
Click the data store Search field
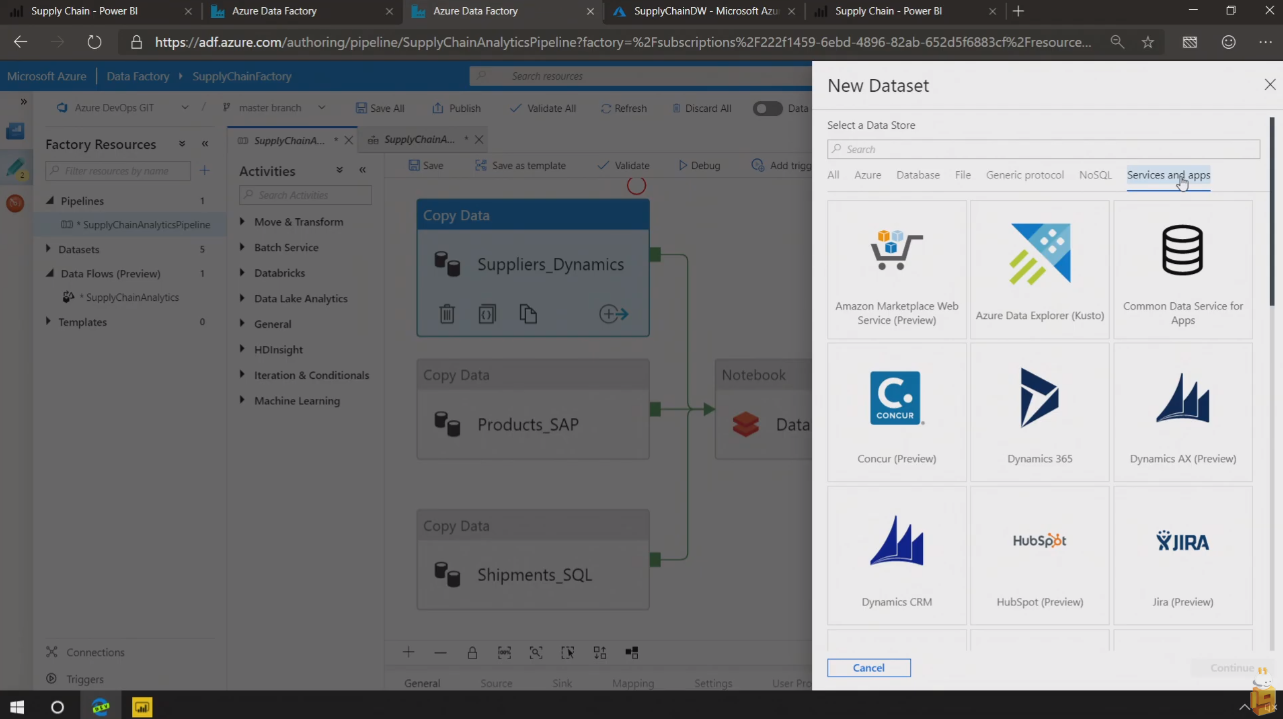1043,149
